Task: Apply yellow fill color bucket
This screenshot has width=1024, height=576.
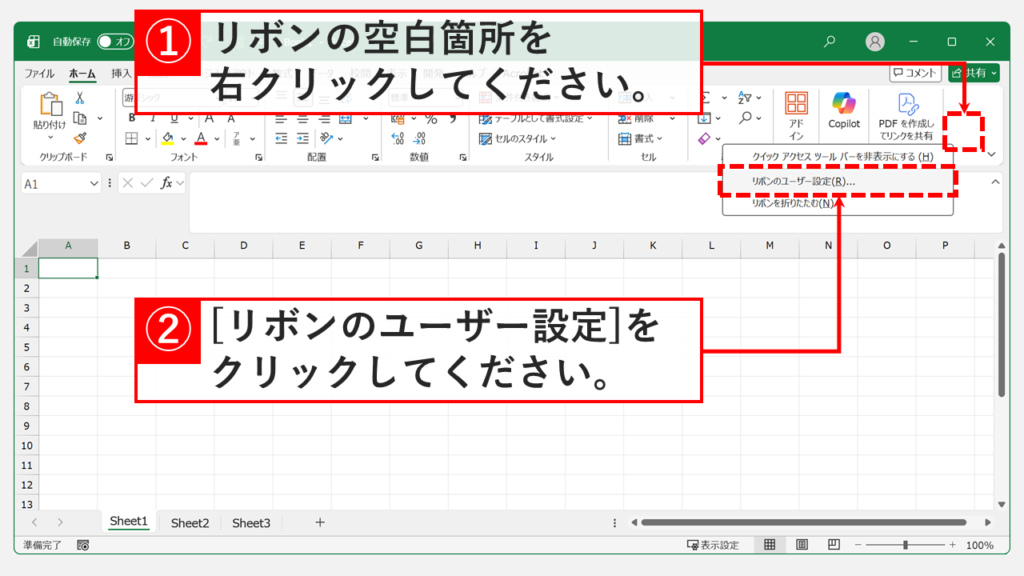Action: point(168,138)
